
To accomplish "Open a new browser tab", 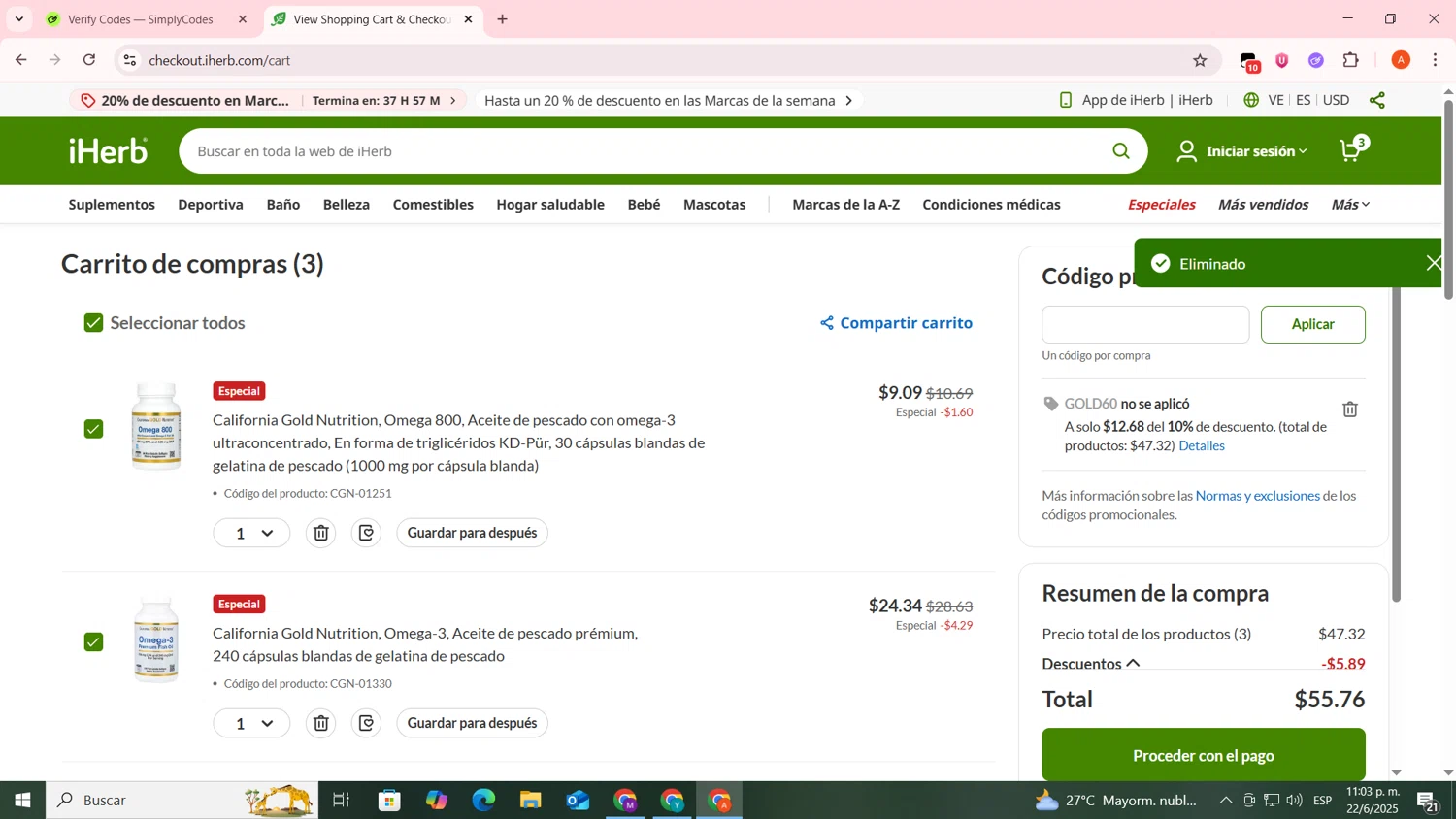I will click(x=502, y=19).
